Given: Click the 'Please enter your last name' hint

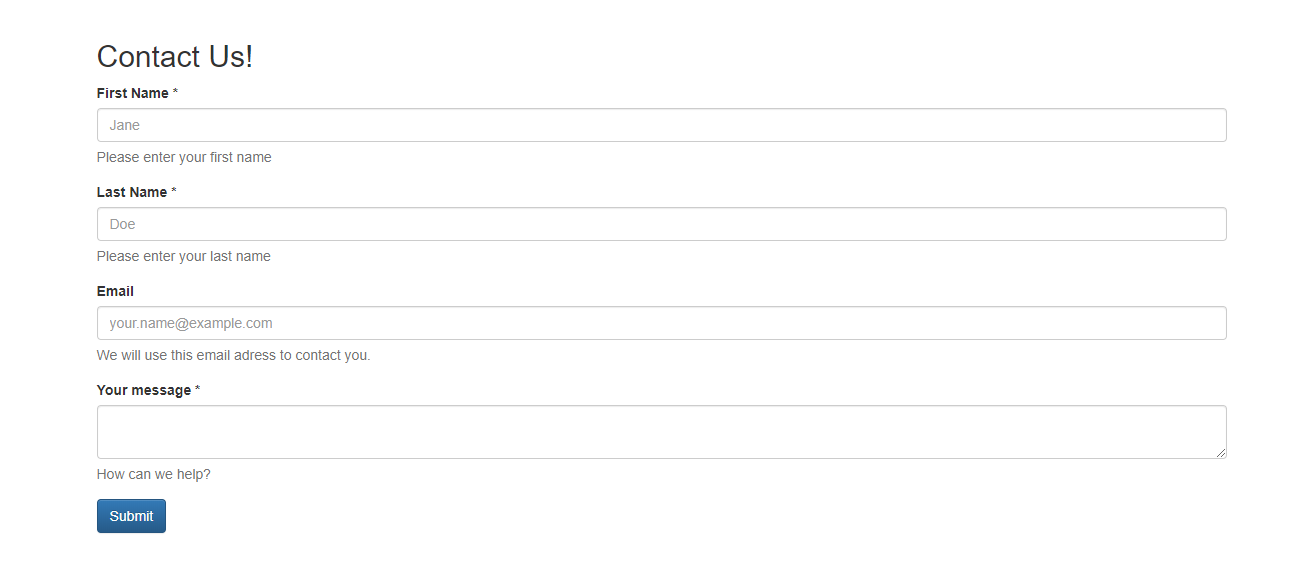Looking at the screenshot, I should 184,256.
